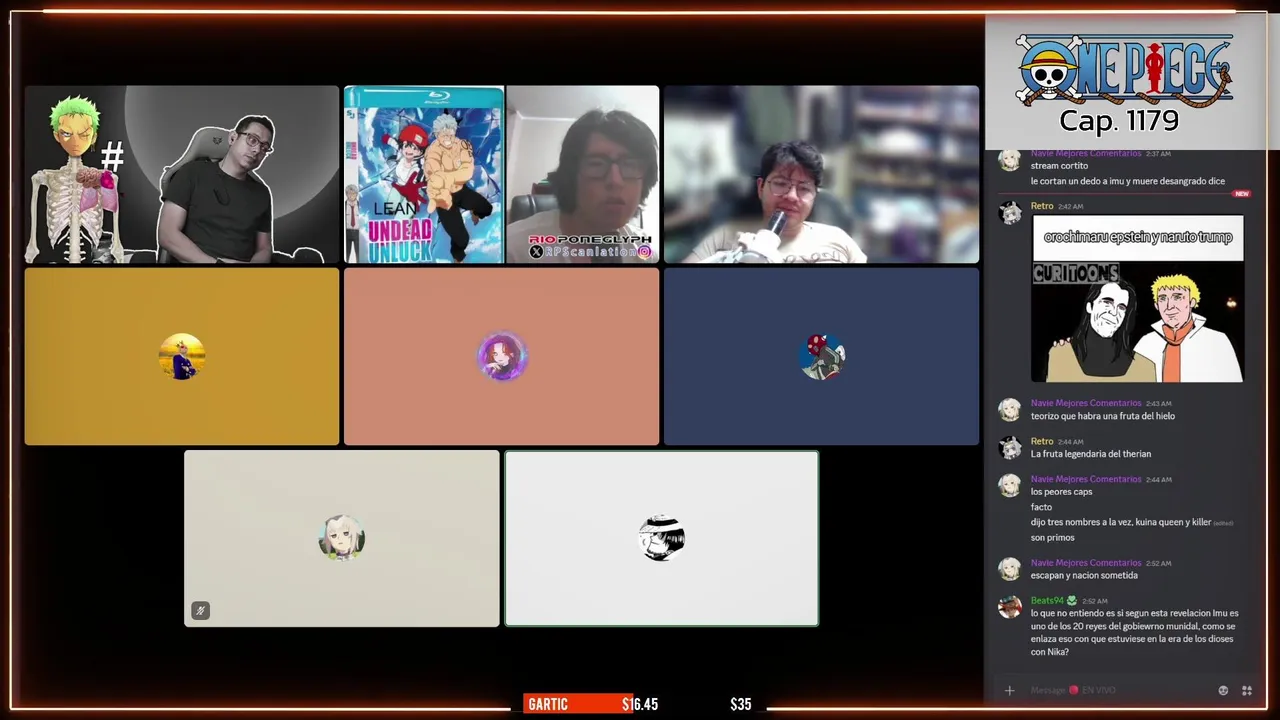Click Navie's avatar beside 'escapan y nacion sometida'
This screenshot has width=1280, height=720.
pyautogui.click(x=1010, y=569)
